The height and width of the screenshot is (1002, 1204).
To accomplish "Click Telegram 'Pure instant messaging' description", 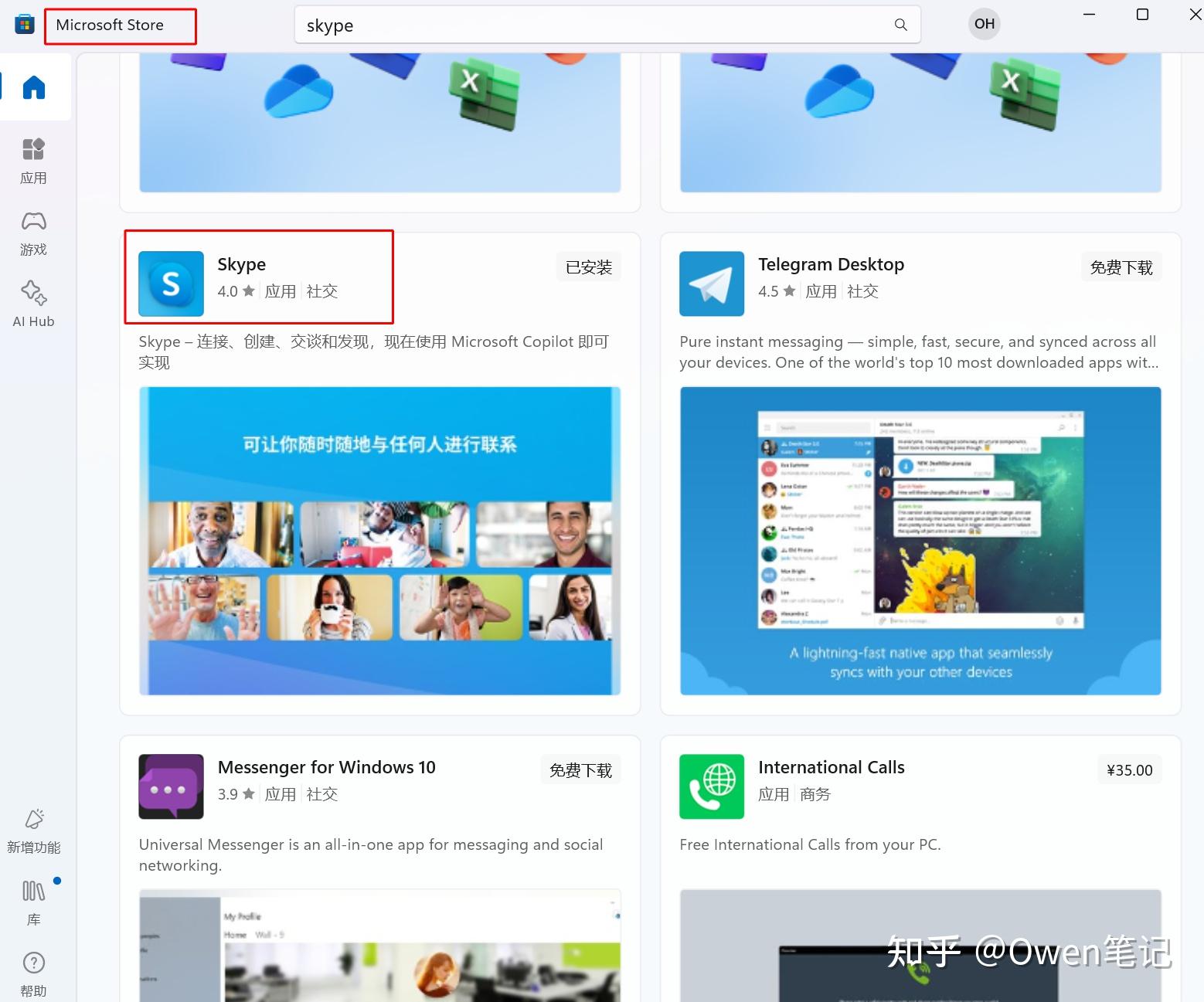I will (919, 352).
